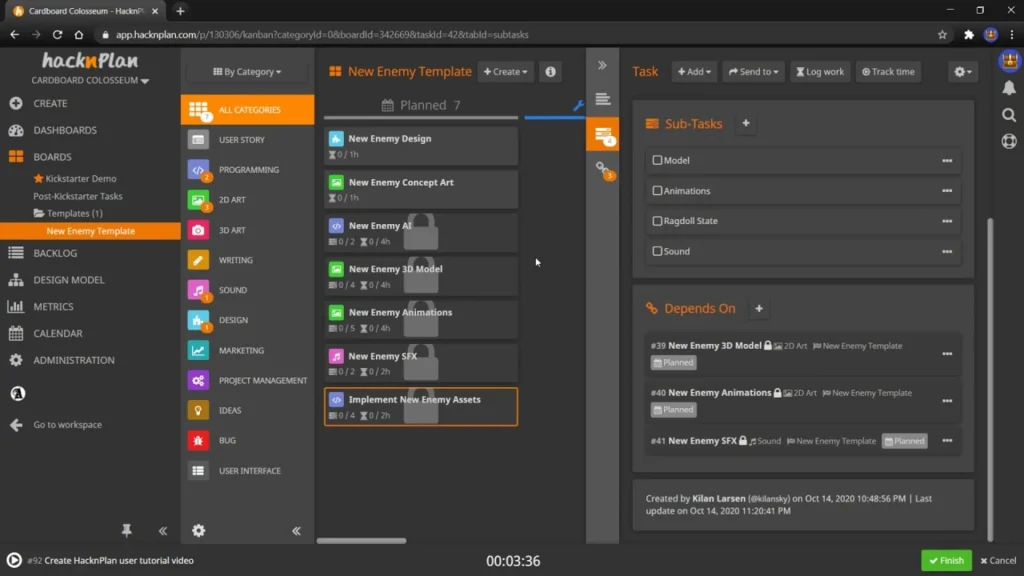Click the board info icon button
Image resolution: width=1024 pixels, height=576 pixels.
click(550, 72)
